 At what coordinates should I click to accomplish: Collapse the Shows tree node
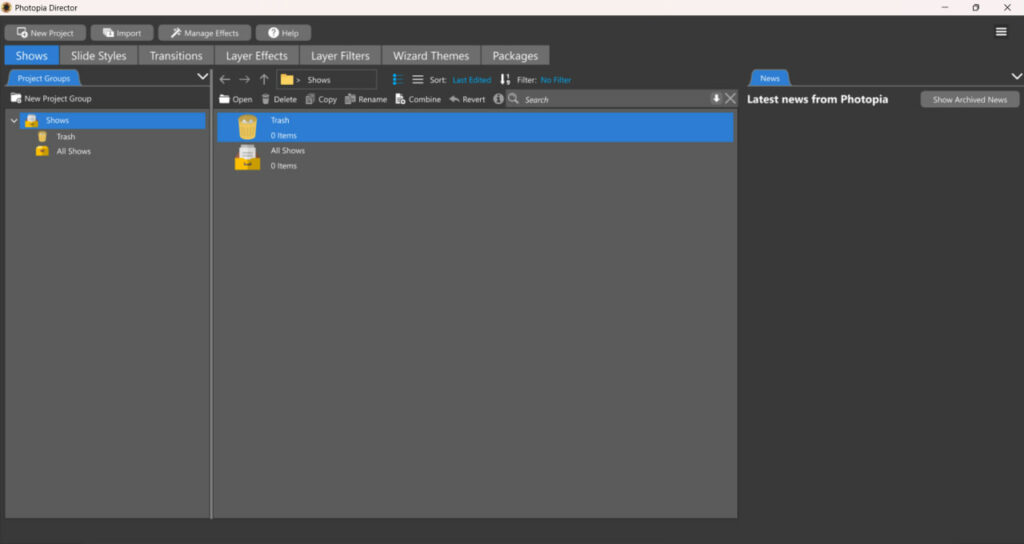14,121
